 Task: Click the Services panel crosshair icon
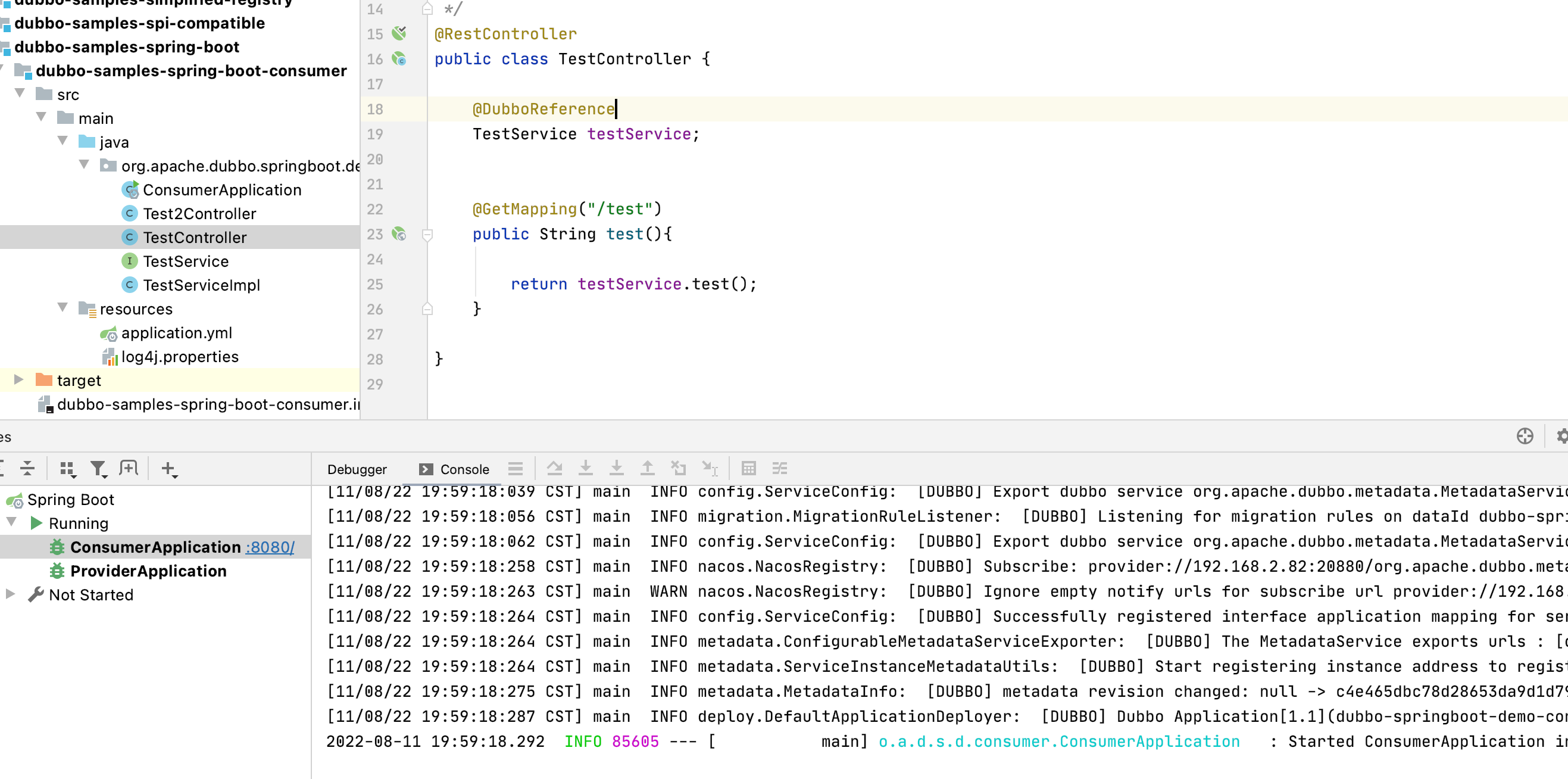point(1524,436)
